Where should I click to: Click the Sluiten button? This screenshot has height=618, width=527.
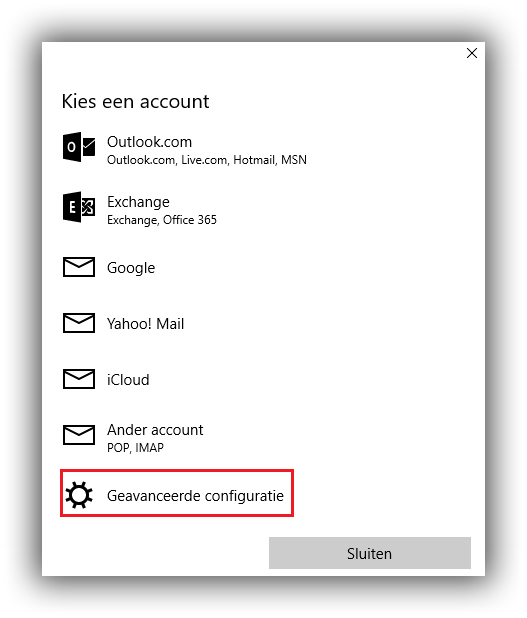[370, 553]
